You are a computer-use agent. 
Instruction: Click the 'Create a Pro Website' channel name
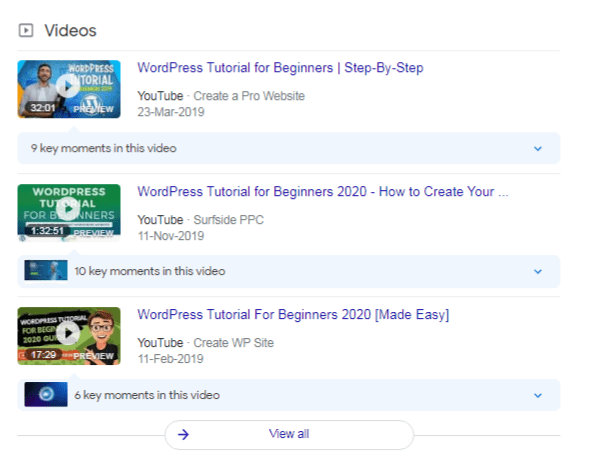(x=249, y=96)
